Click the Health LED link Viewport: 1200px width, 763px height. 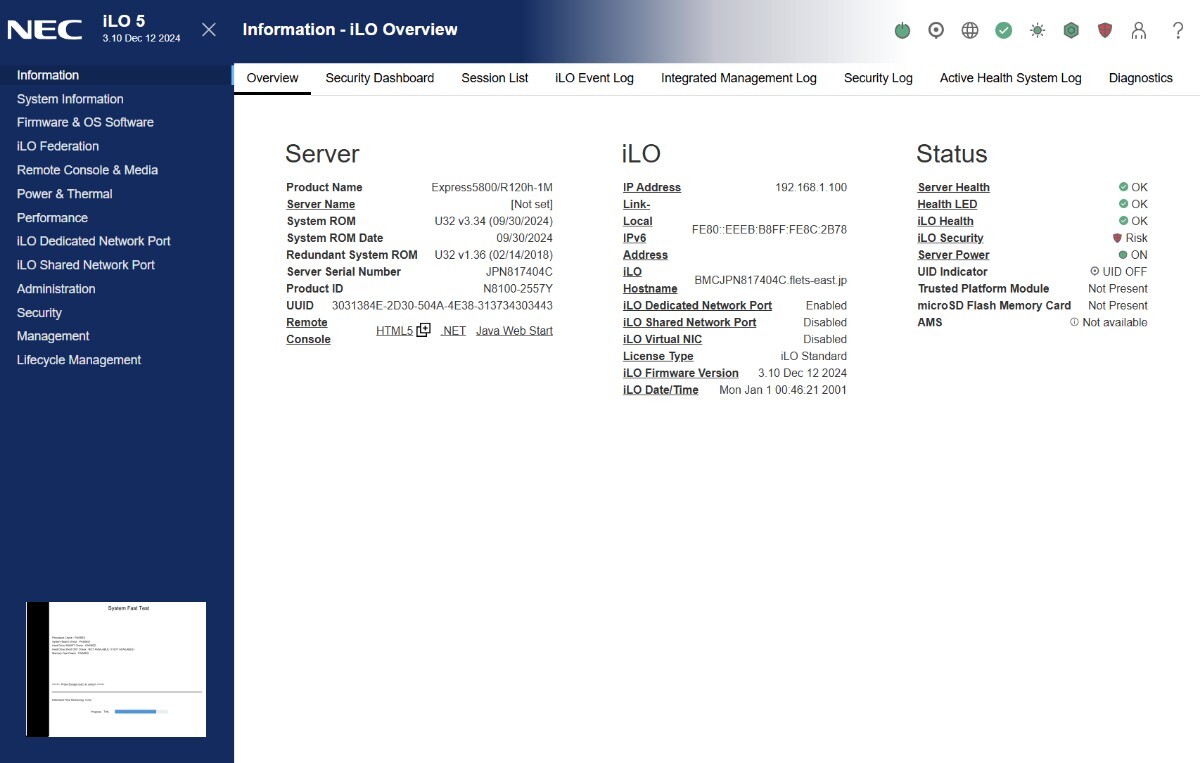tap(947, 204)
